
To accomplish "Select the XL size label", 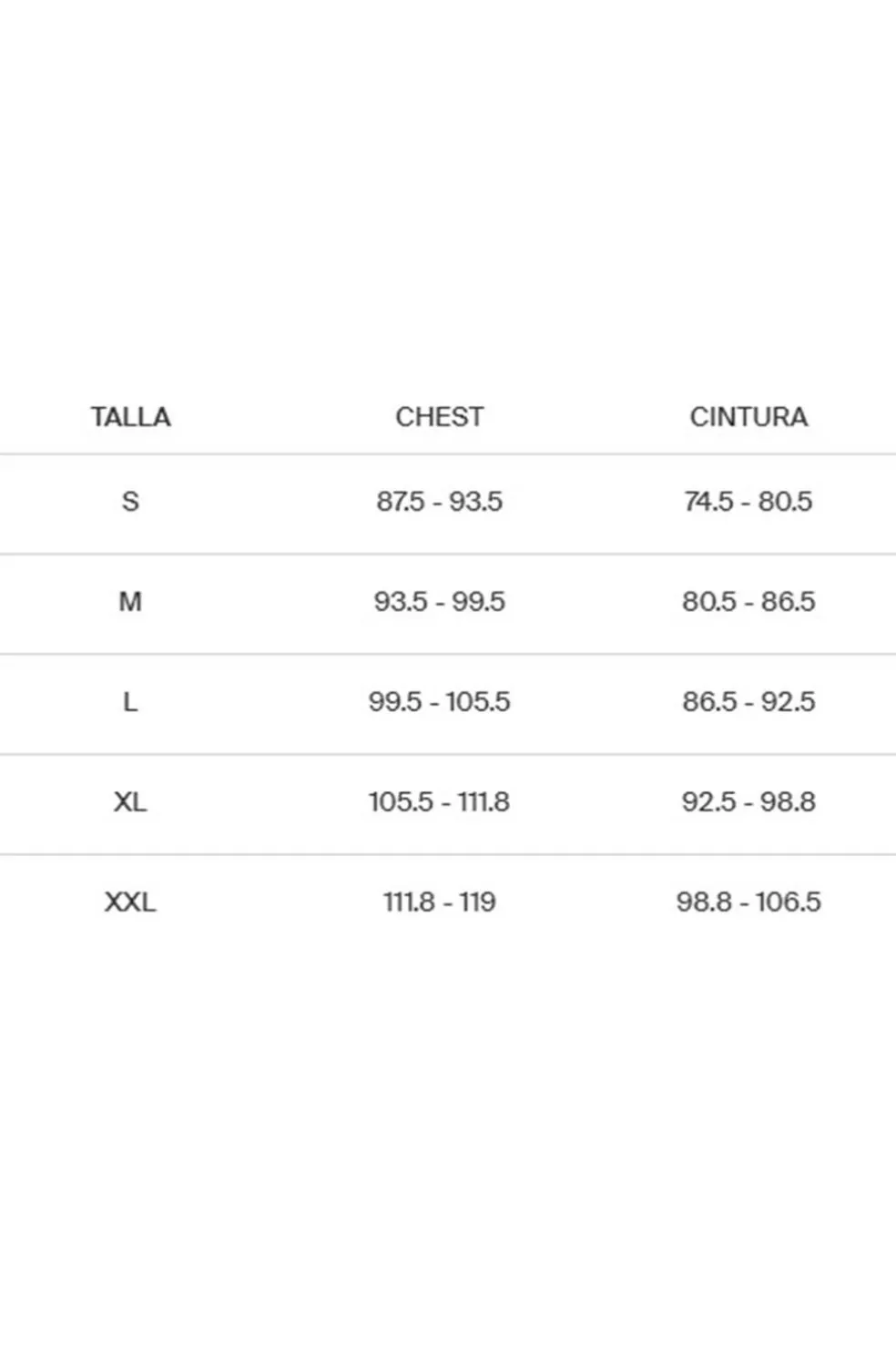I will pyautogui.click(x=130, y=801).
